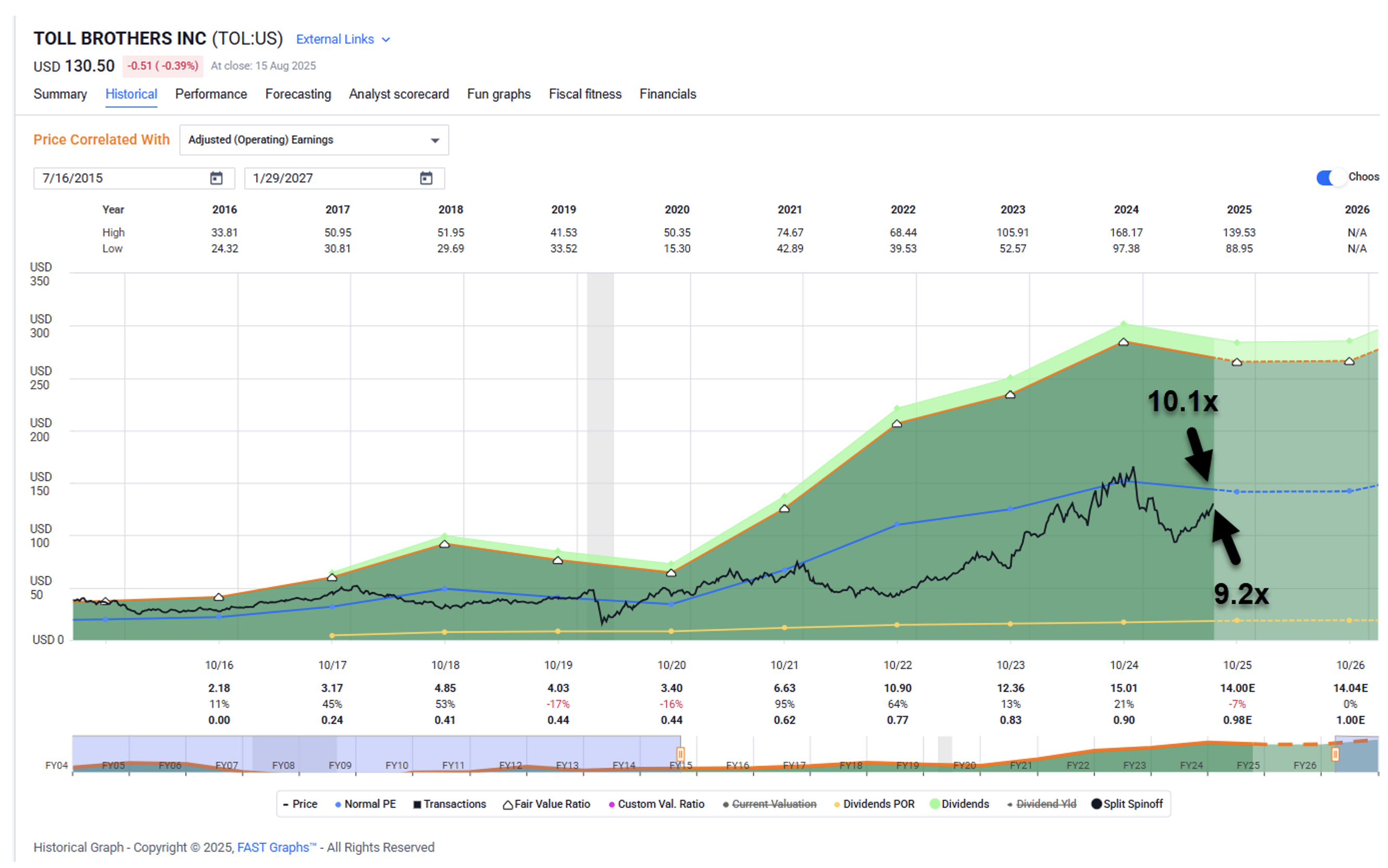The width and height of the screenshot is (1388, 868).
Task: Click the 2024 High value 168.17
Action: pos(1126,233)
